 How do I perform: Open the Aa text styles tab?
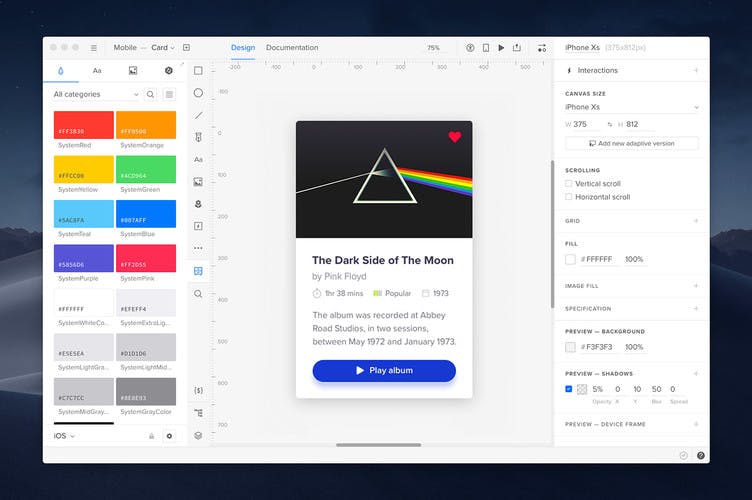[x=97, y=70]
